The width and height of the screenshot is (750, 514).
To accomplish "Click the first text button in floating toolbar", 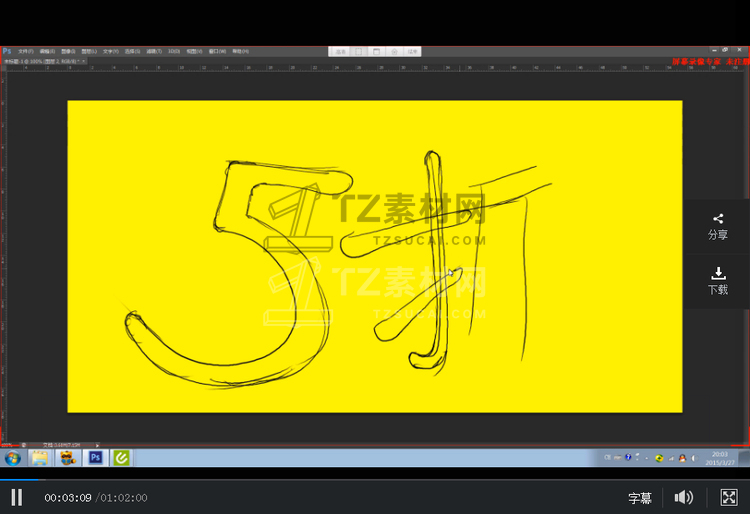I will [x=340, y=52].
